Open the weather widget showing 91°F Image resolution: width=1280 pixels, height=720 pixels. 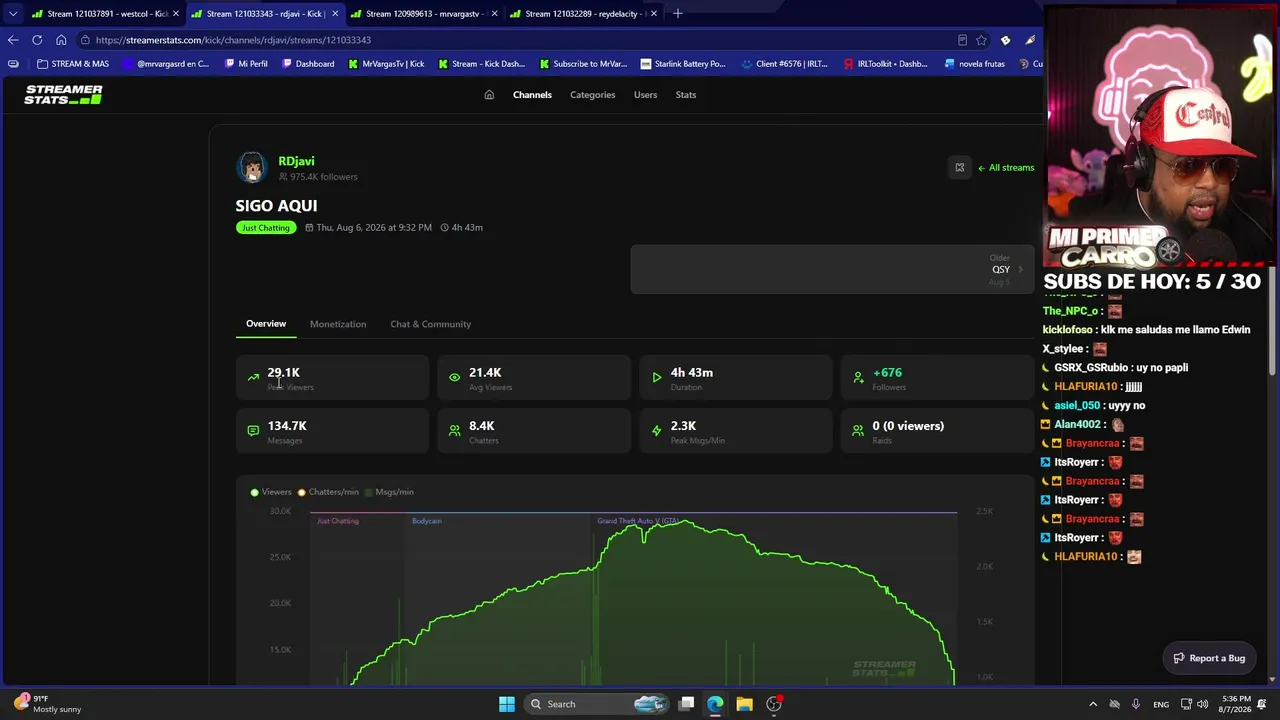(x=48, y=704)
